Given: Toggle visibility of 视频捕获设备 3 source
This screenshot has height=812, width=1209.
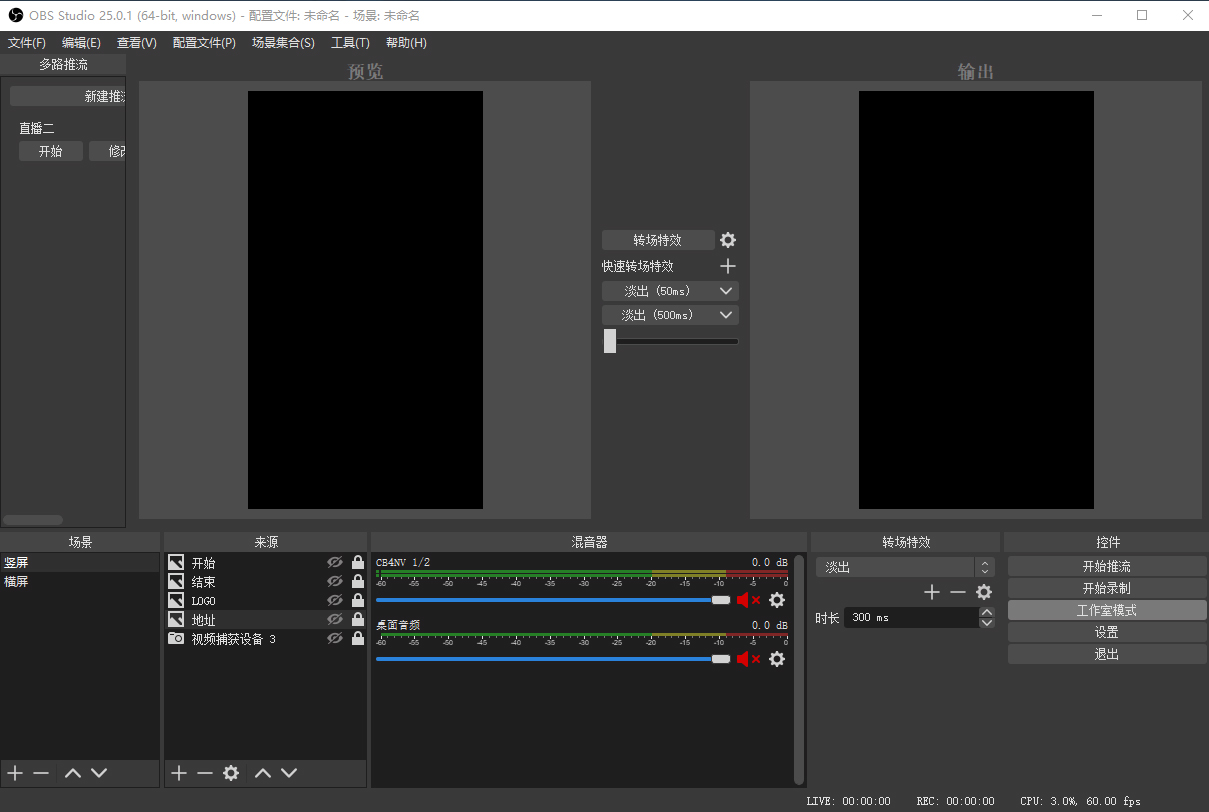Looking at the screenshot, I should pos(335,639).
